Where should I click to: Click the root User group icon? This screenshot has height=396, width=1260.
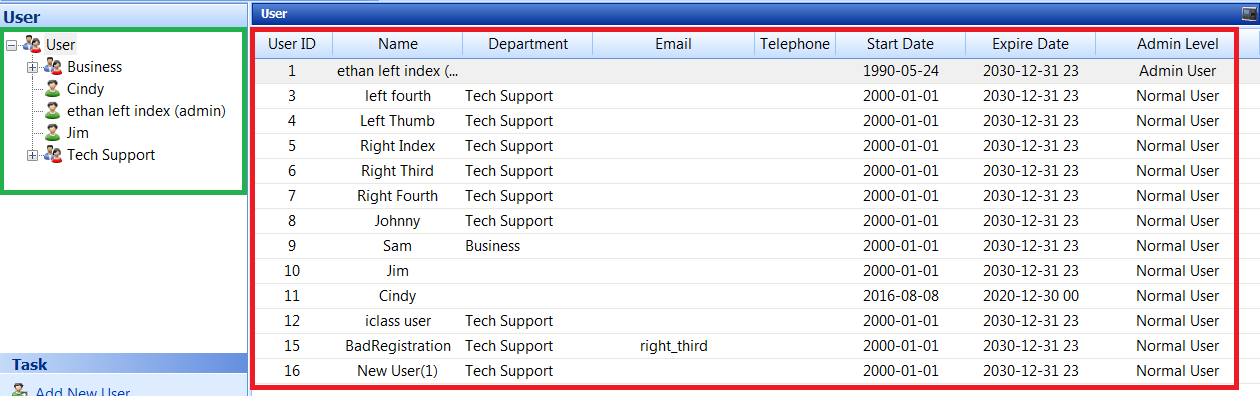click(x=32, y=45)
